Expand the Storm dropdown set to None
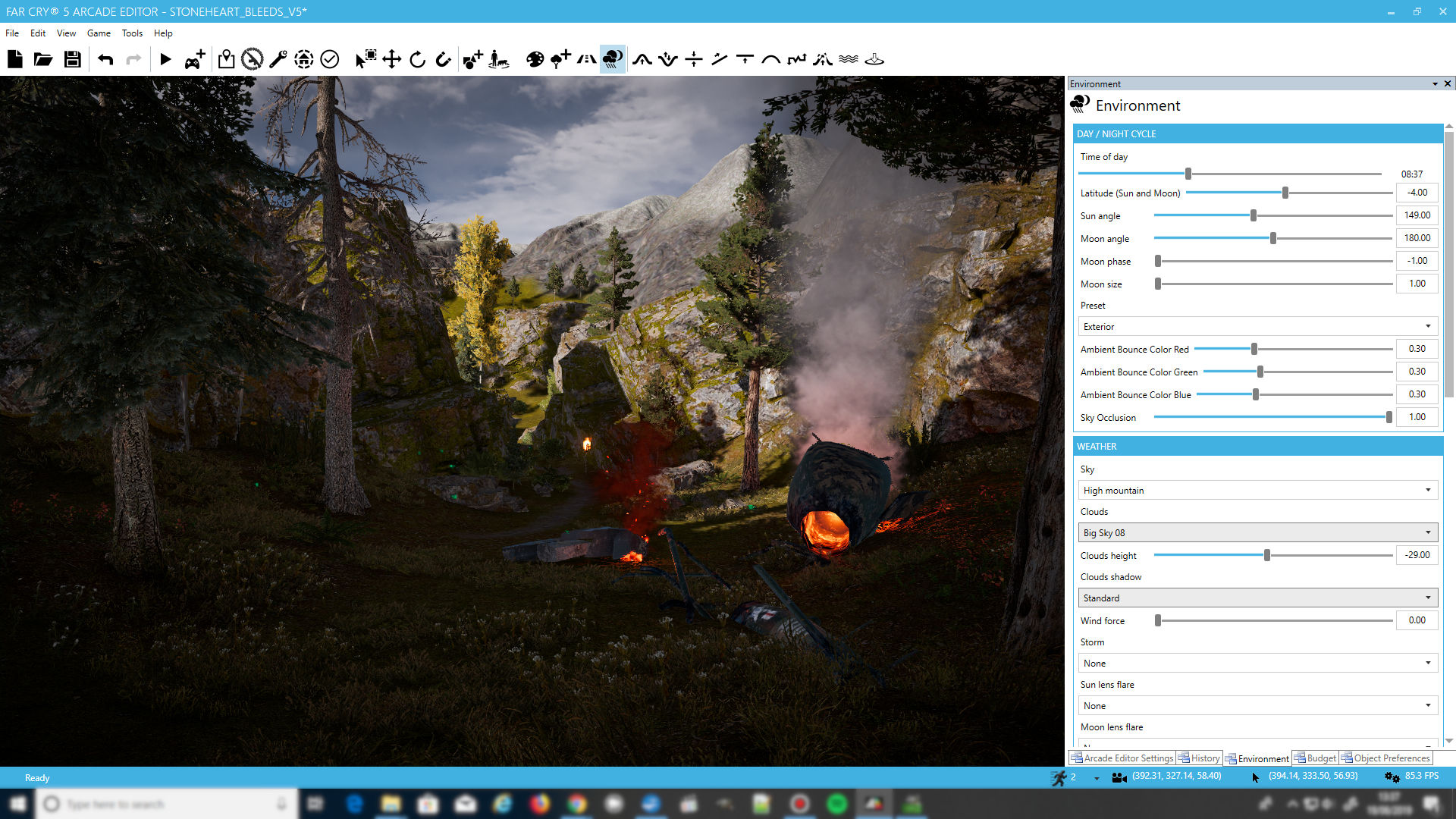 (x=1257, y=663)
